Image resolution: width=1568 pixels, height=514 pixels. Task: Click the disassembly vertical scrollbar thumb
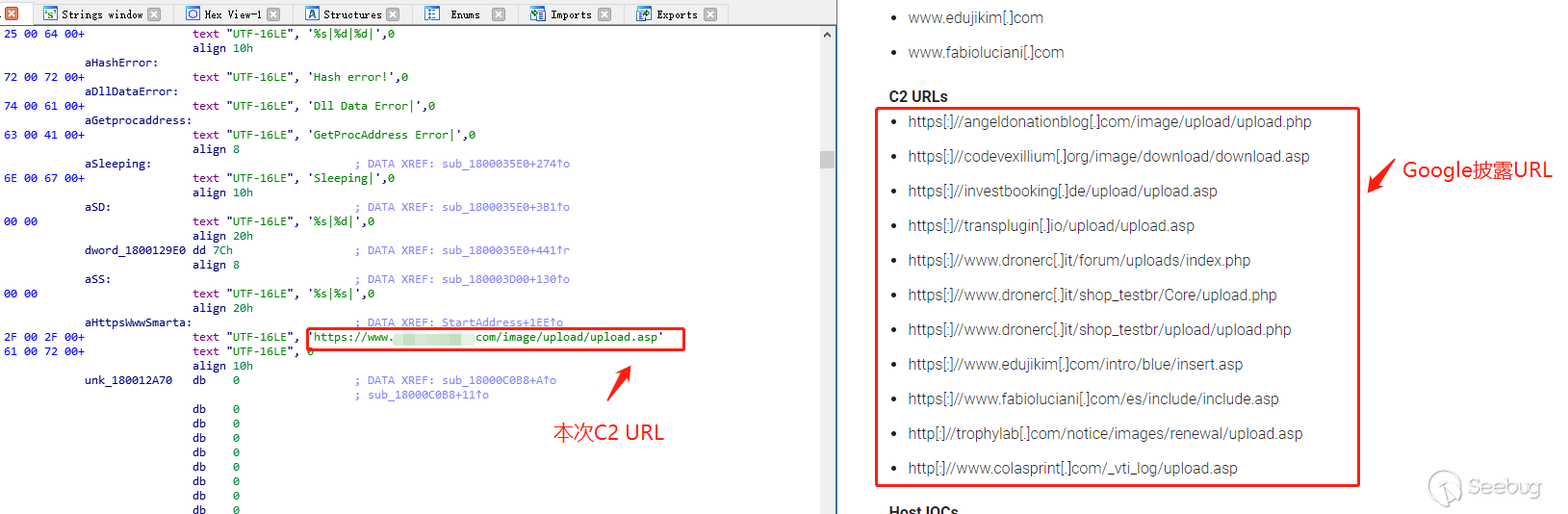pyautogui.click(x=827, y=160)
